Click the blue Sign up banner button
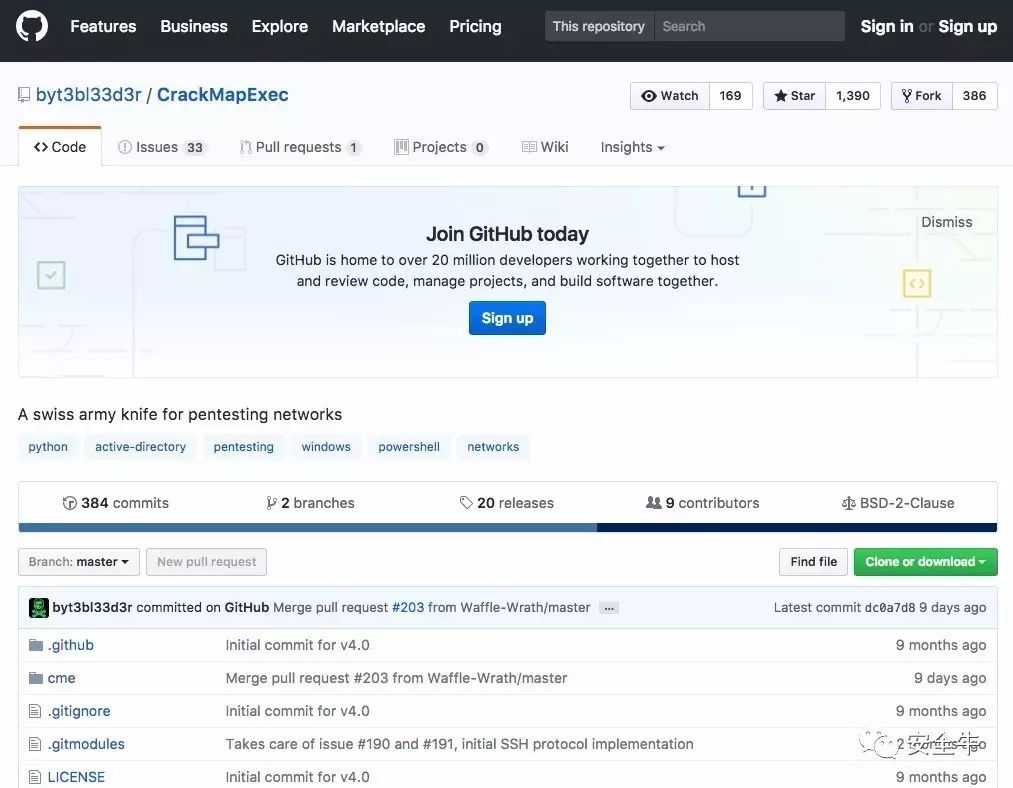The image size is (1013, 788). (x=507, y=318)
